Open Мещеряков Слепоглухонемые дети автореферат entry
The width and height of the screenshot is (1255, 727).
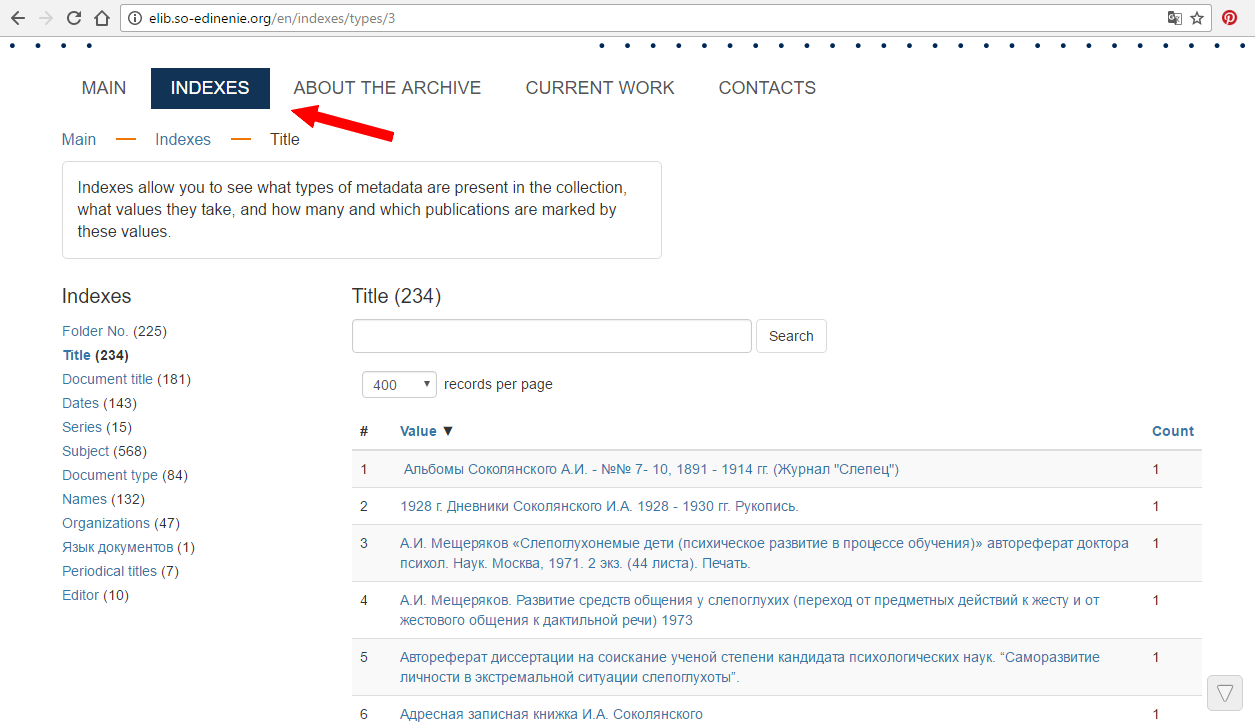point(764,553)
